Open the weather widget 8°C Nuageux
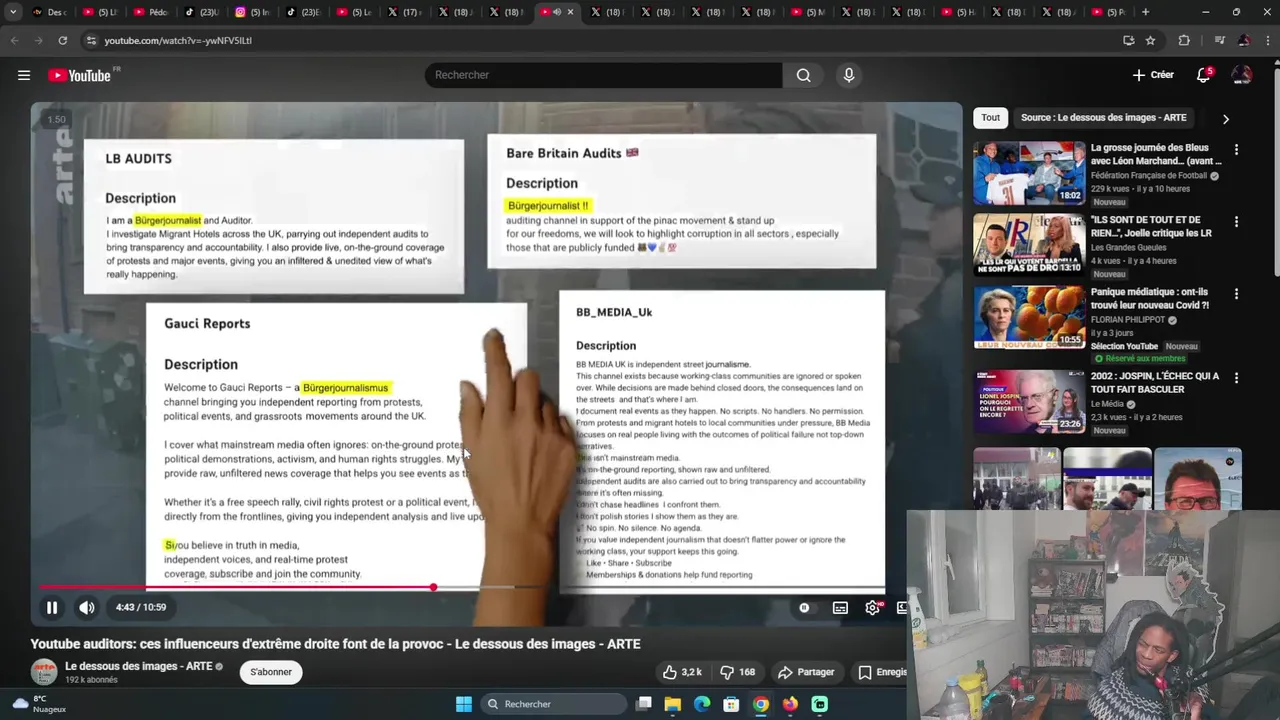 coord(38,704)
